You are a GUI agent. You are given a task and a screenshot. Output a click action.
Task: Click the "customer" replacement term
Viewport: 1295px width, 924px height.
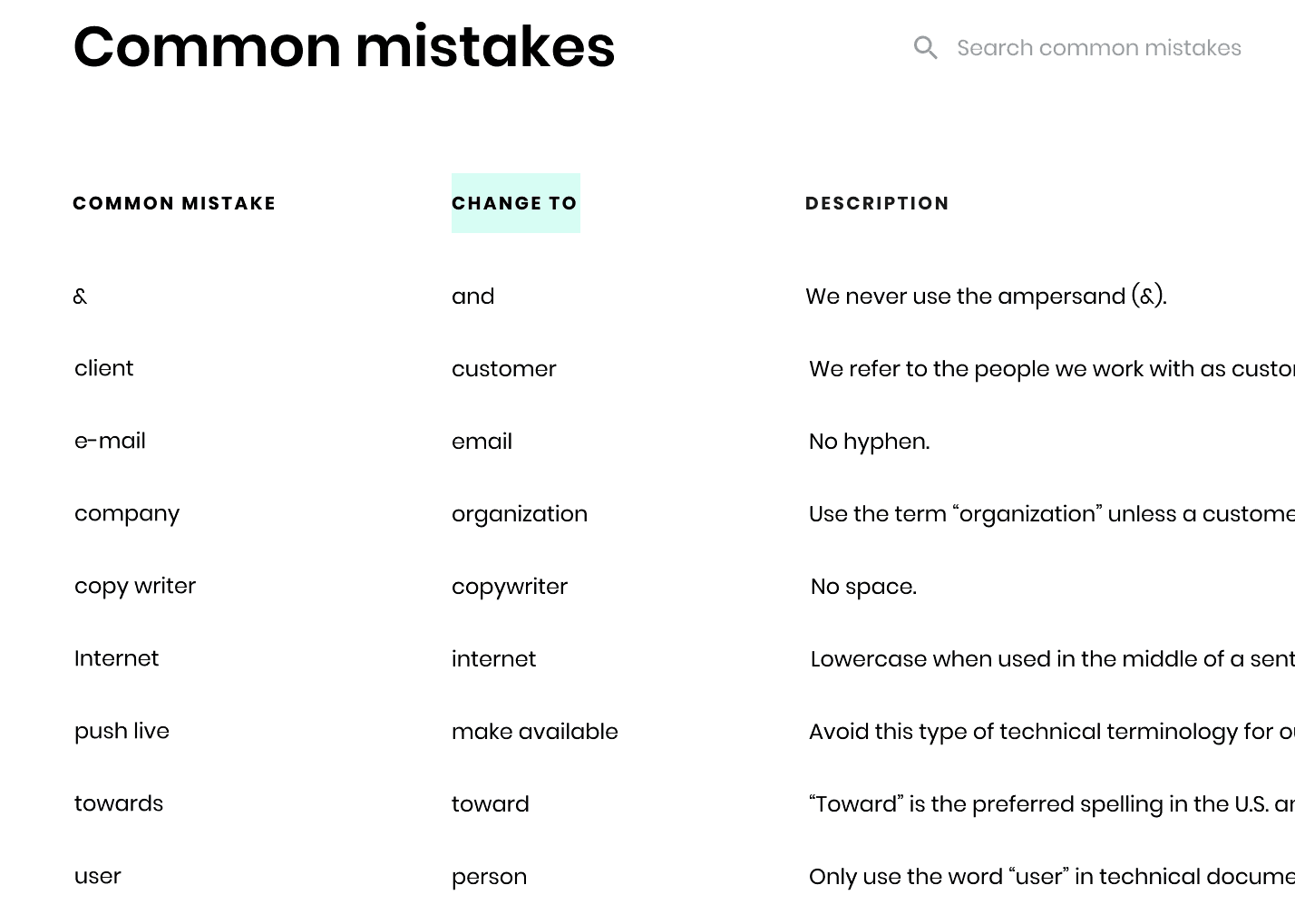pos(503,369)
